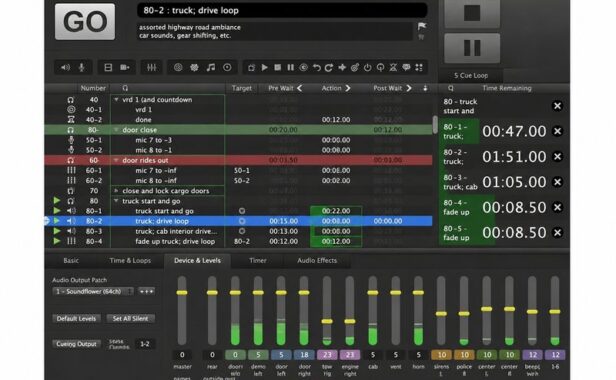Click the cue list vertical scrollbar

pyautogui.click(x=435, y=124)
